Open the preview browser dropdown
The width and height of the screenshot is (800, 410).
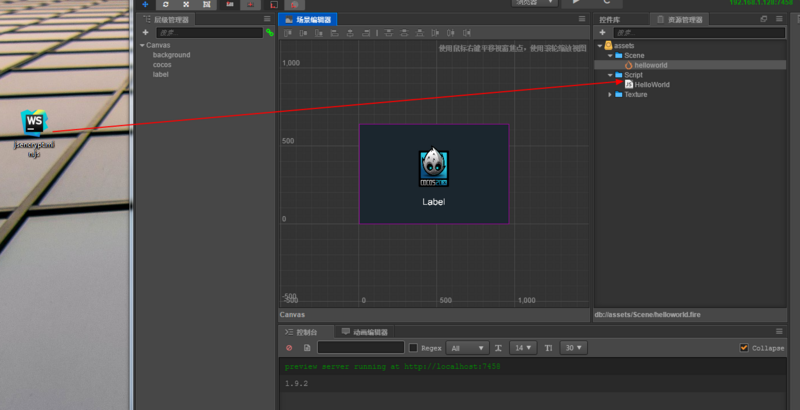[x=534, y=3]
